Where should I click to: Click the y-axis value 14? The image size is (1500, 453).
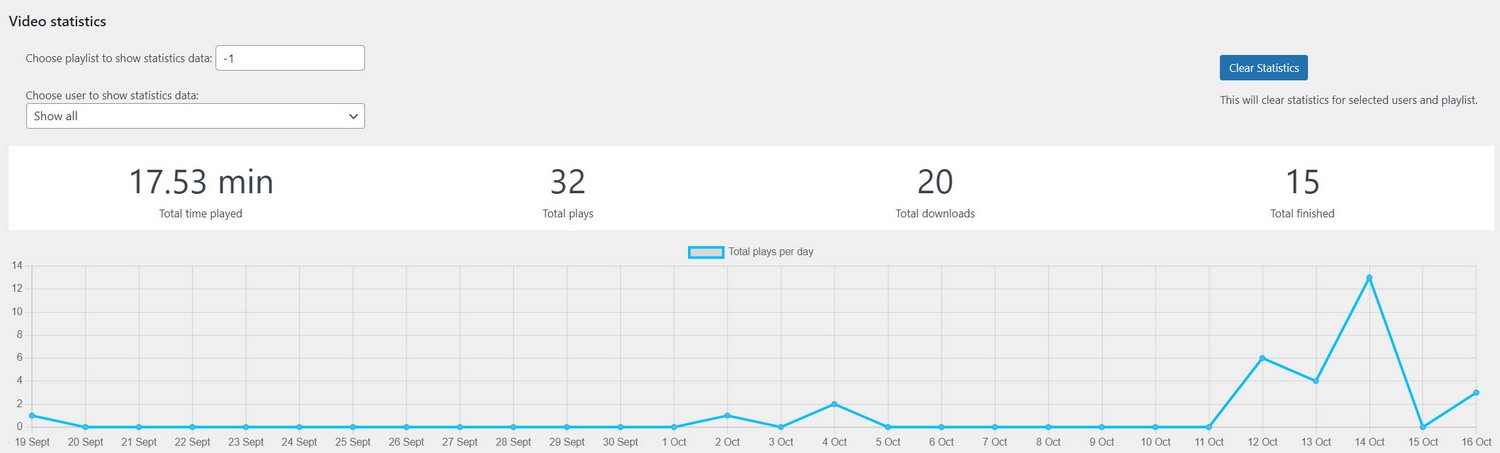click(17, 265)
